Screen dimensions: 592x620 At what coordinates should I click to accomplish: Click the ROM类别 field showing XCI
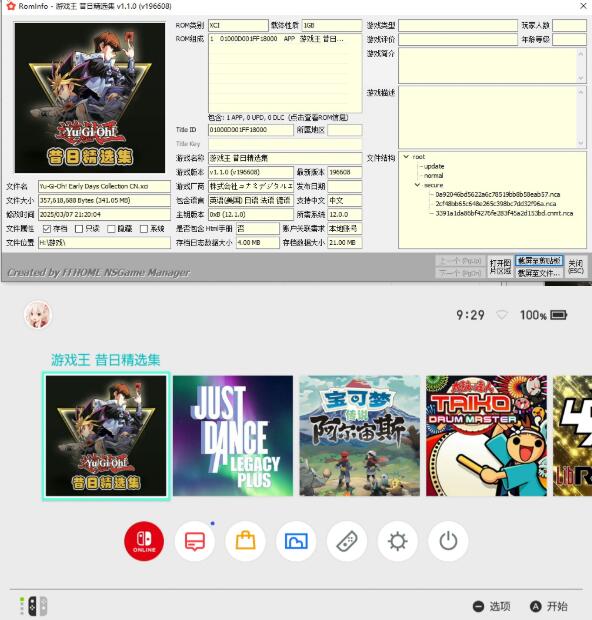click(238, 25)
